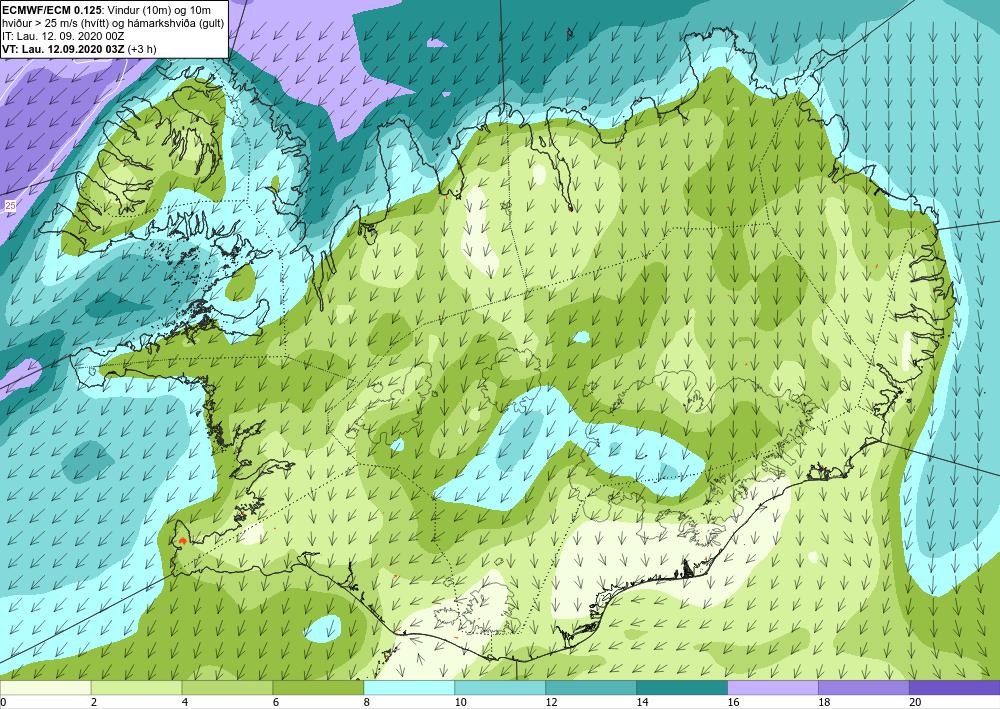Click the '20' legend scale label
Viewport: 1000px width, 709px height.
click(x=915, y=702)
